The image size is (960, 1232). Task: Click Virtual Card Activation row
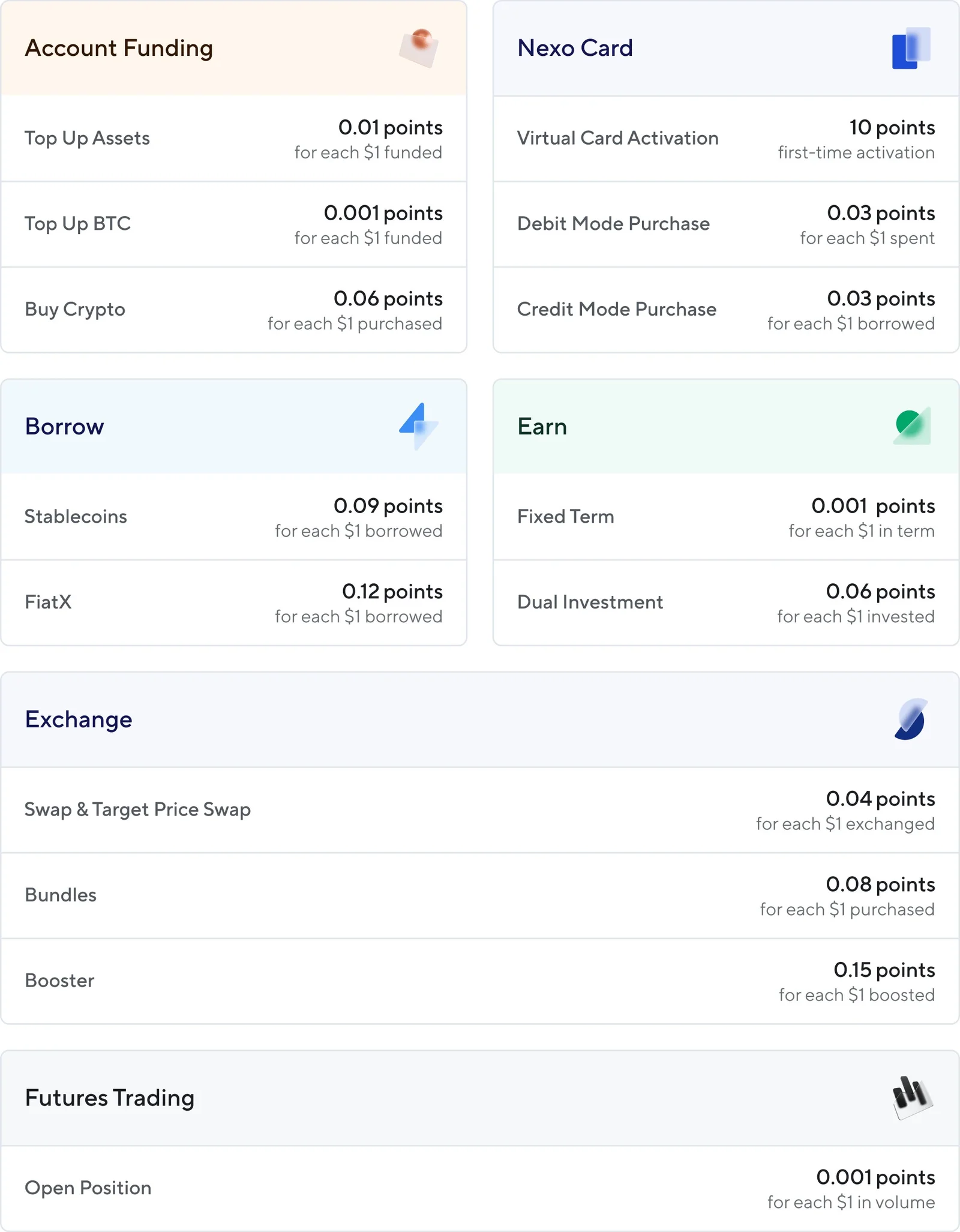coord(726,139)
